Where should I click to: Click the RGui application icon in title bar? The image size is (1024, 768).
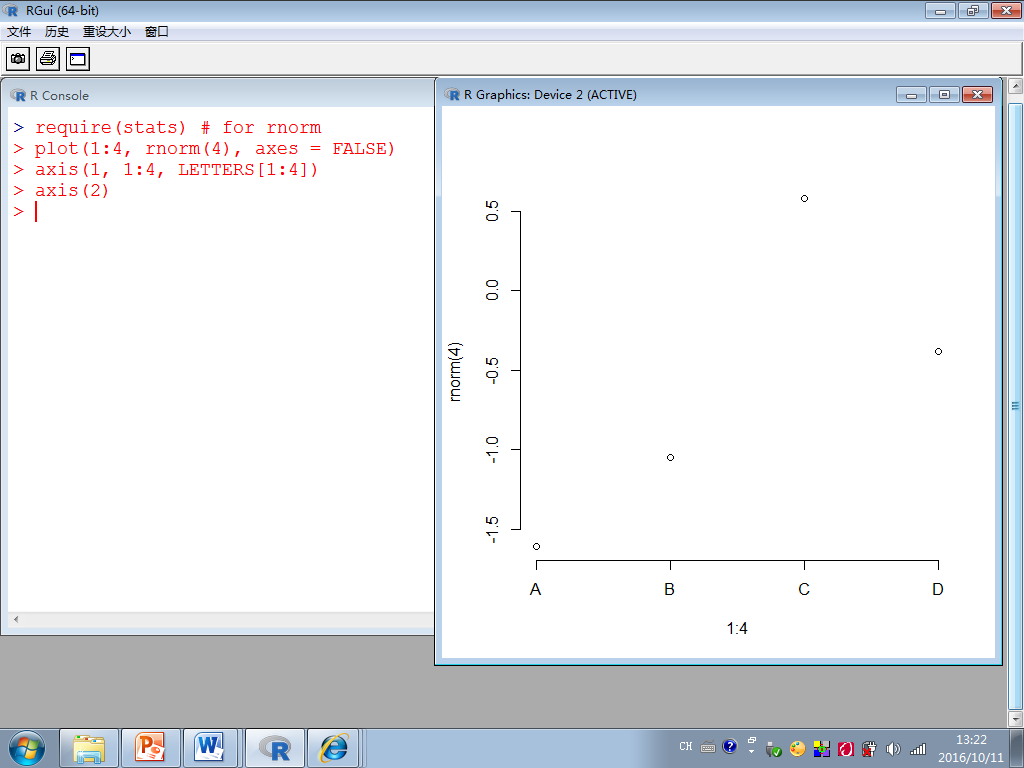coord(11,10)
